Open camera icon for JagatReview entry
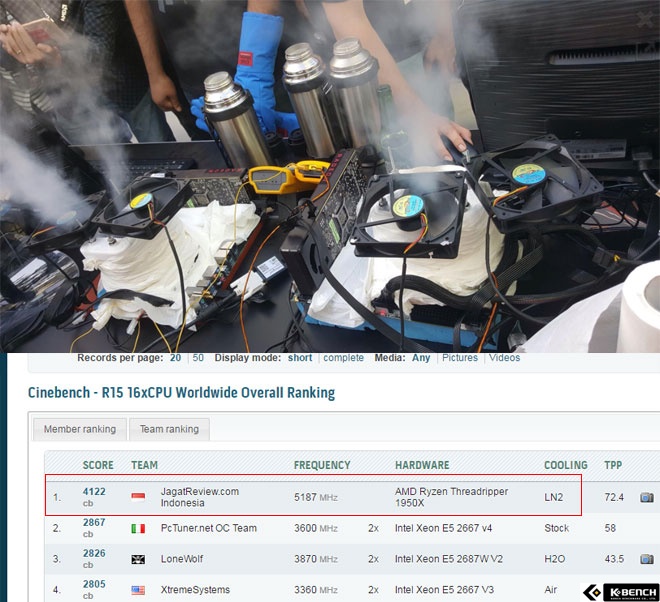This screenshot has height=602, width=660. [647, 498]
